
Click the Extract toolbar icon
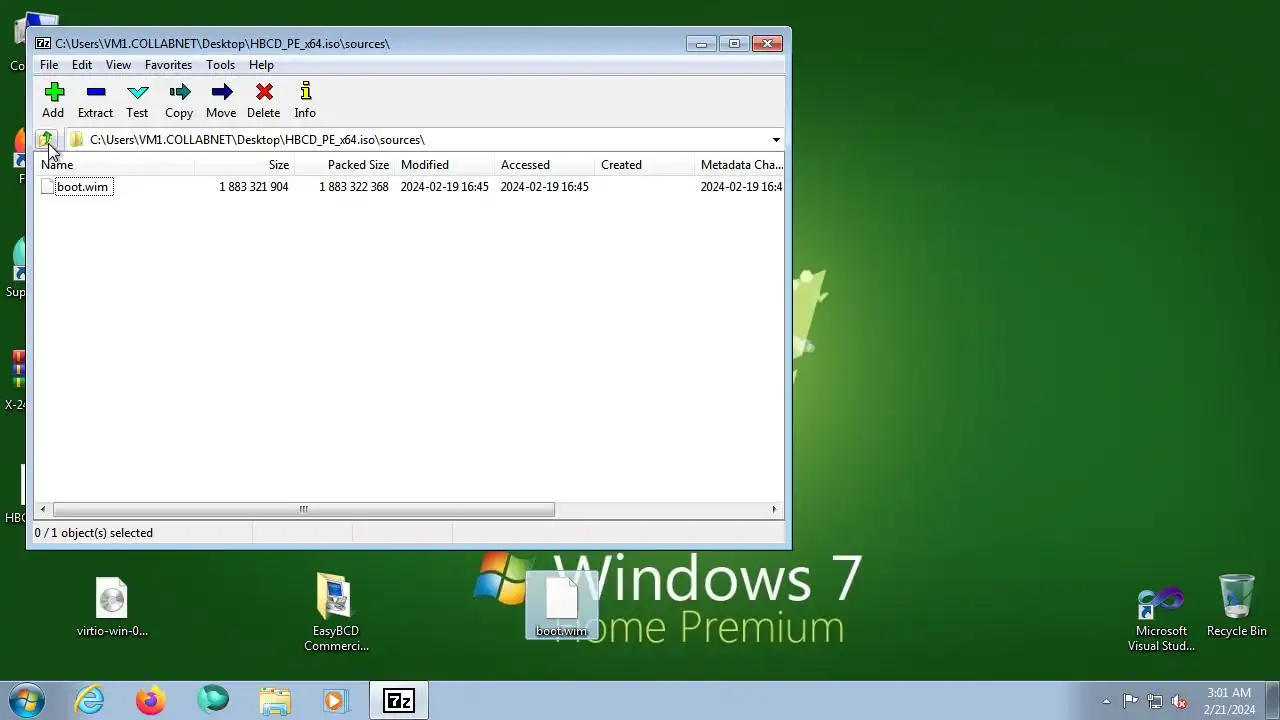pos(95,100)
